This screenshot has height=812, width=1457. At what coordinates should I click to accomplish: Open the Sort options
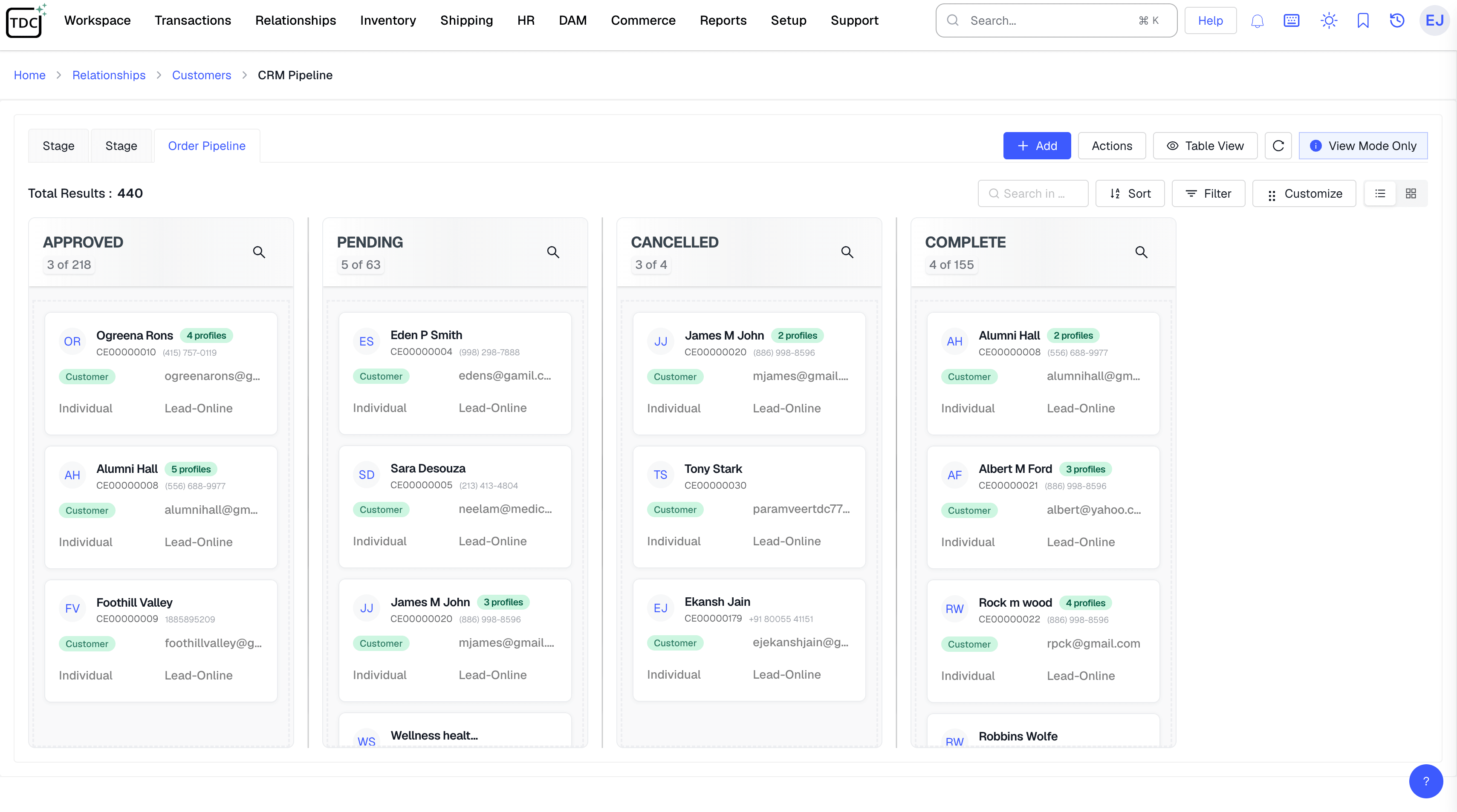pyautogui.click(x=1130, y=193)
